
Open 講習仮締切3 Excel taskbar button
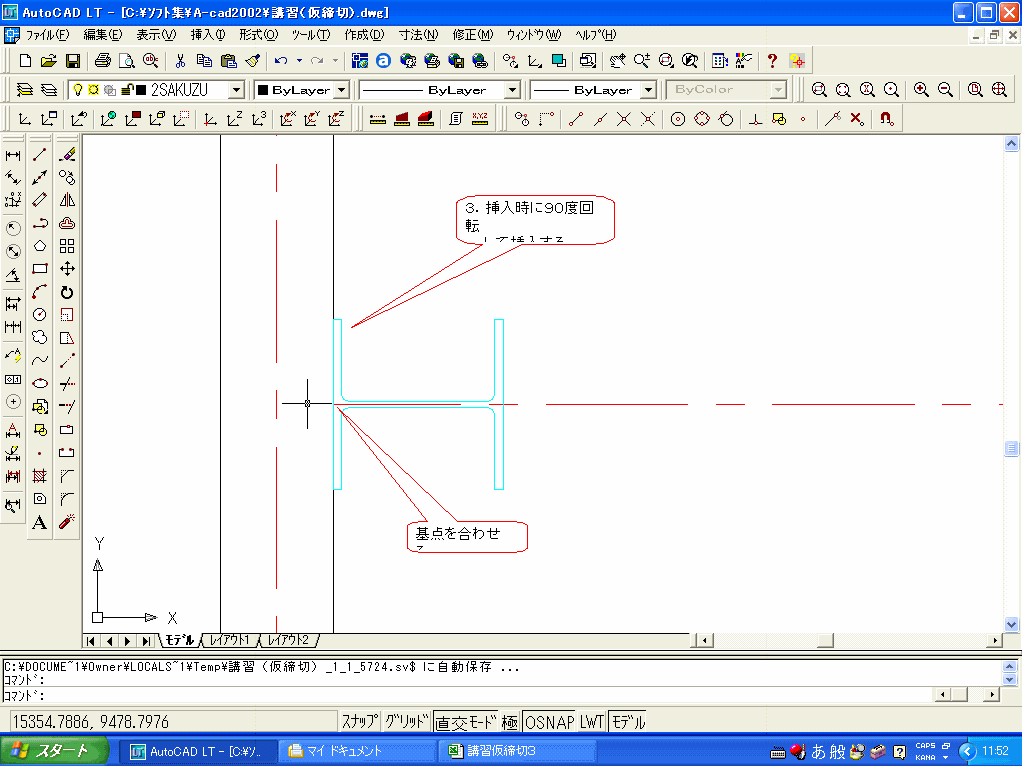coord(515,751)
